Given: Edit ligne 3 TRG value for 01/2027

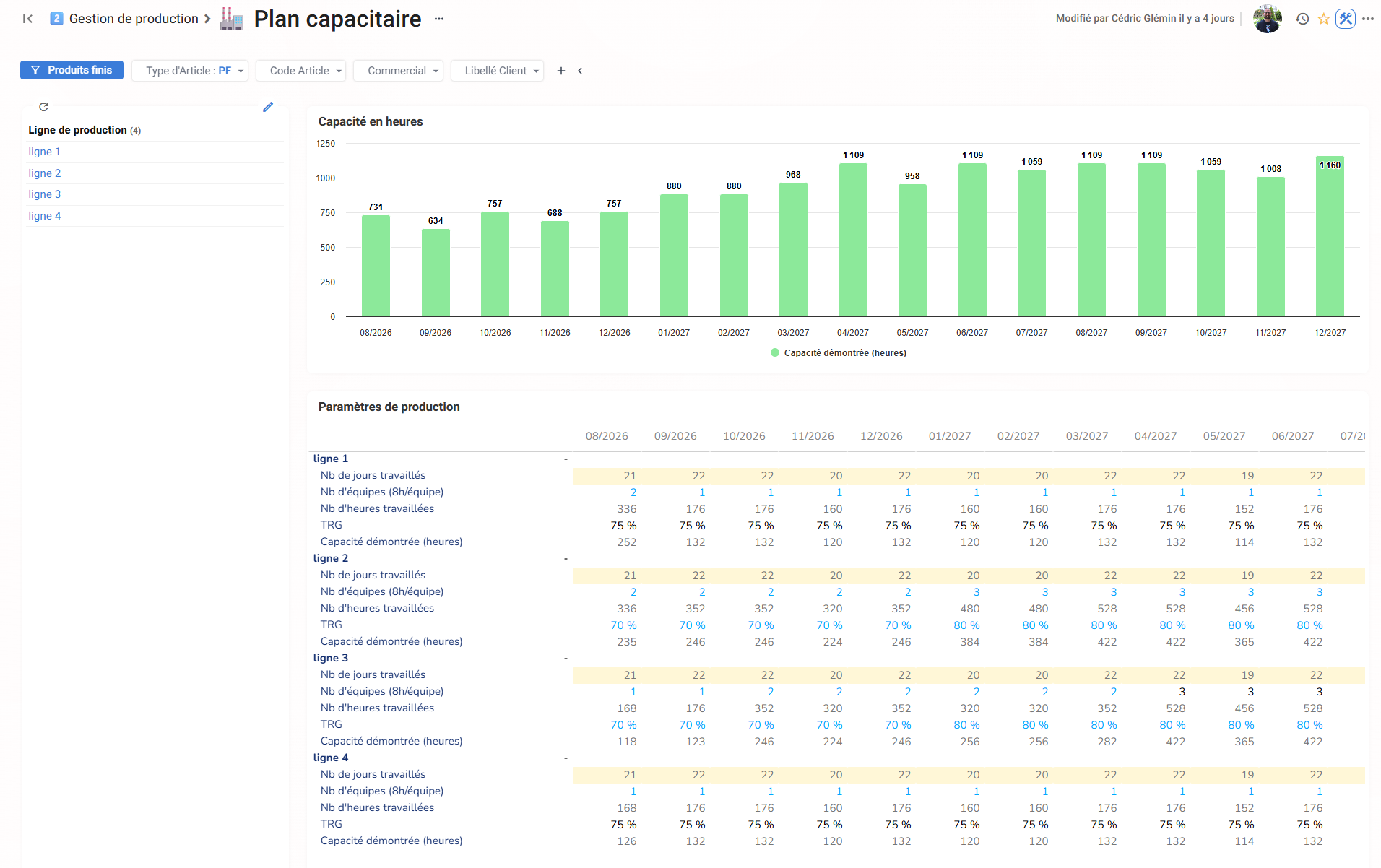Looking at the screenshot, I should [966, 725].
